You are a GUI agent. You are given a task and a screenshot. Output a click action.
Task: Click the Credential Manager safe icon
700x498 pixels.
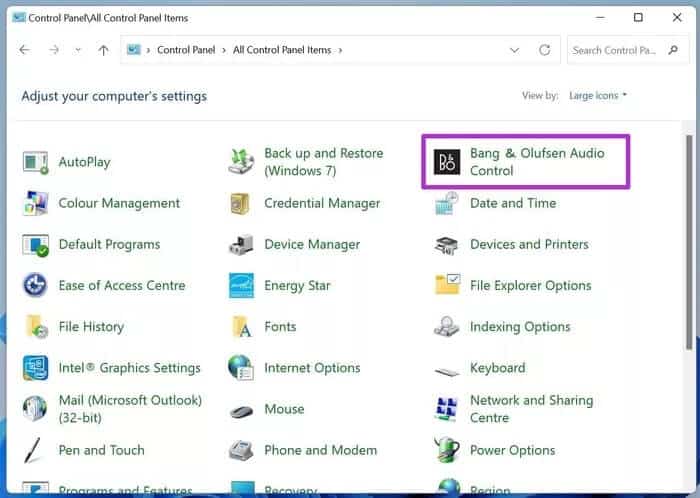coord(240,203)
